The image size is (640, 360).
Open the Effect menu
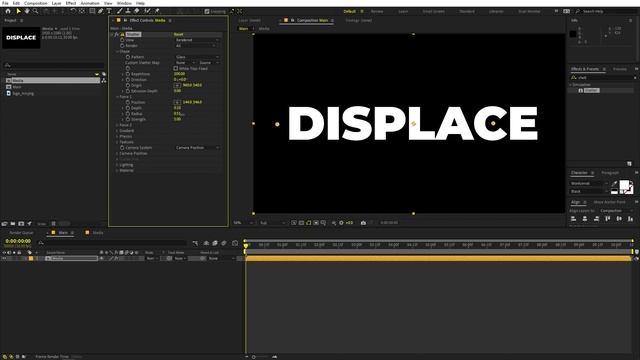point(71,3)
